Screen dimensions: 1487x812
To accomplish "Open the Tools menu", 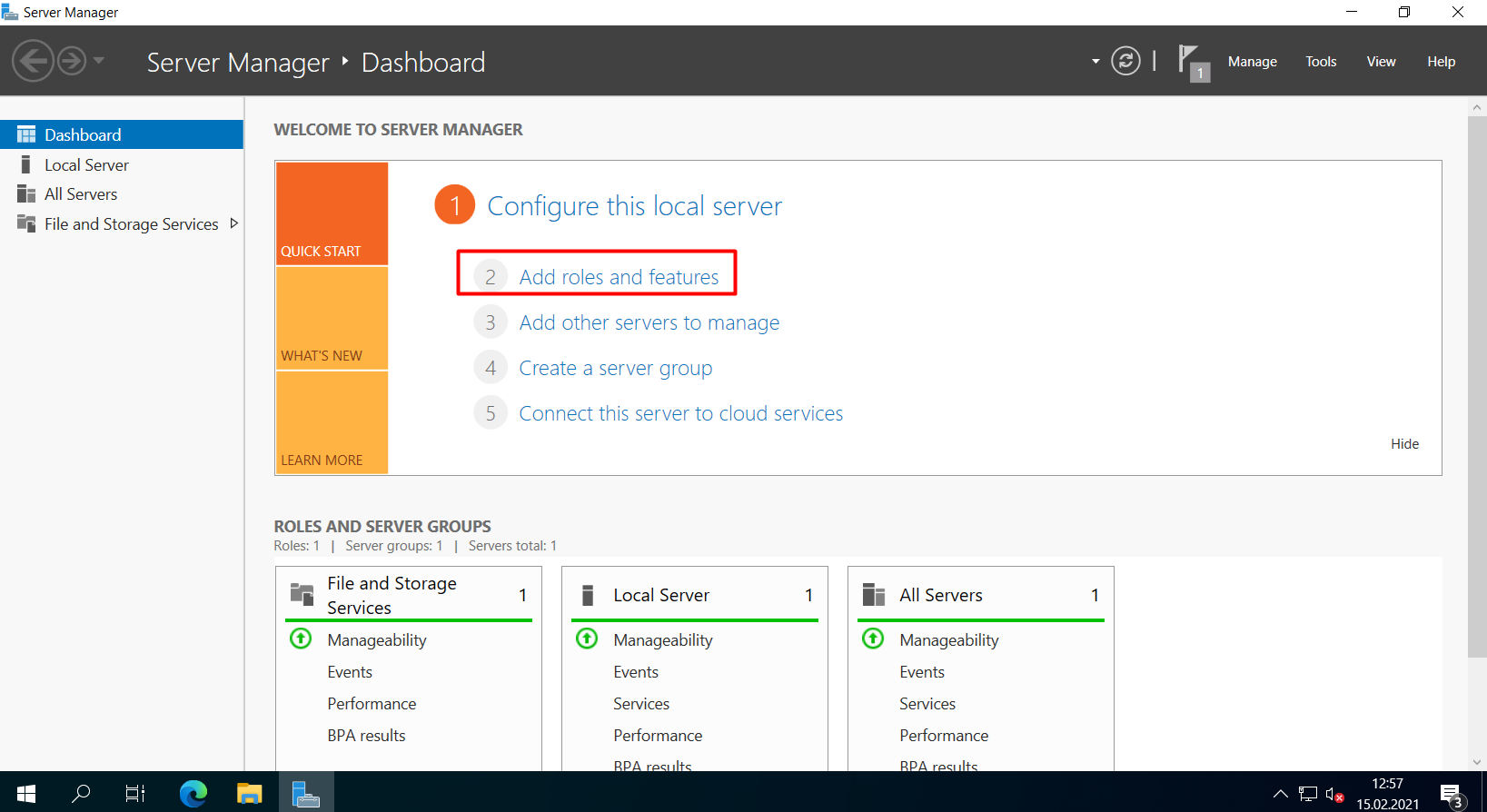I will (x=1320, y=62).
